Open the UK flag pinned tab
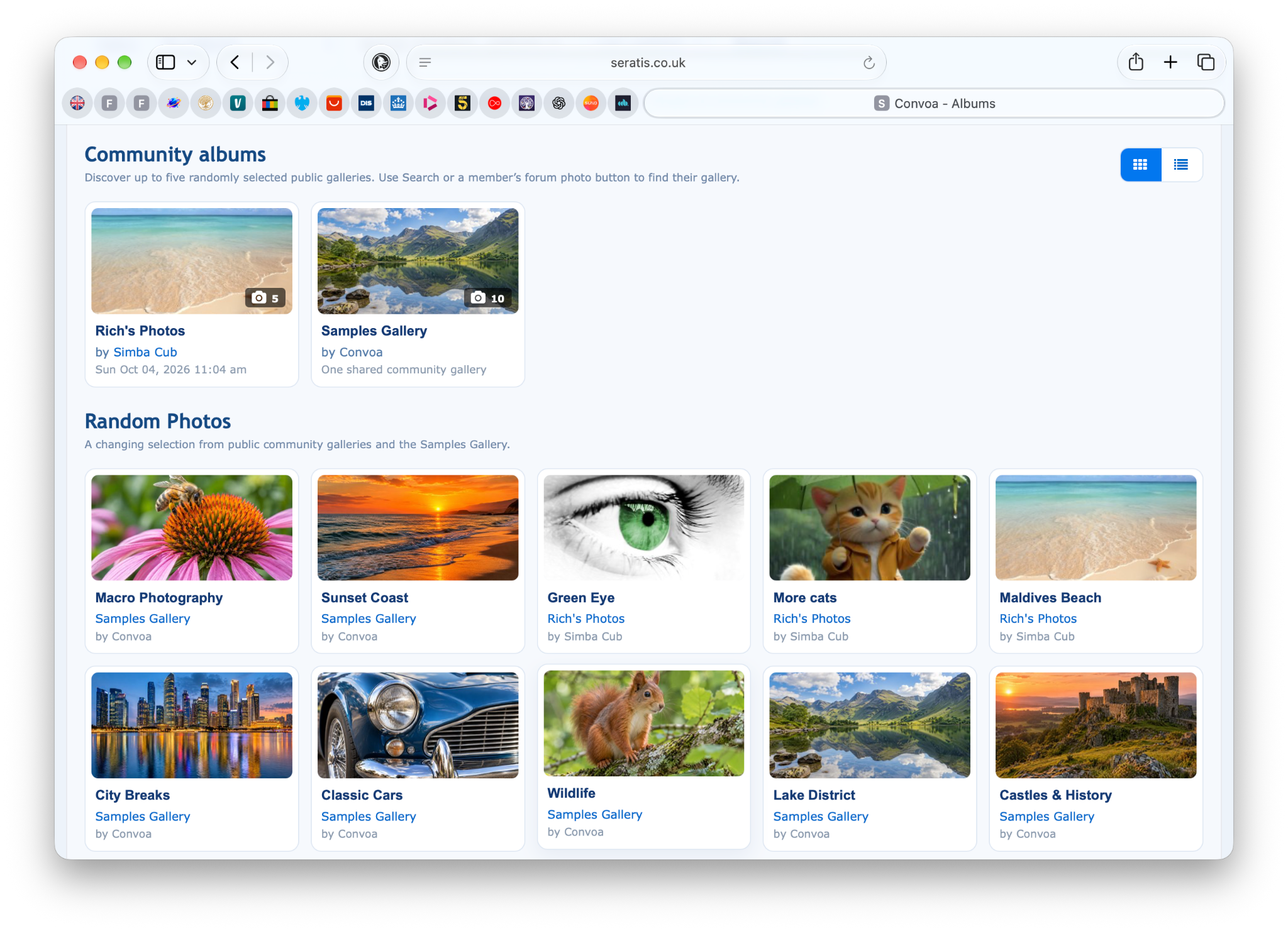The image size is (1288, 931). point(77,103)
